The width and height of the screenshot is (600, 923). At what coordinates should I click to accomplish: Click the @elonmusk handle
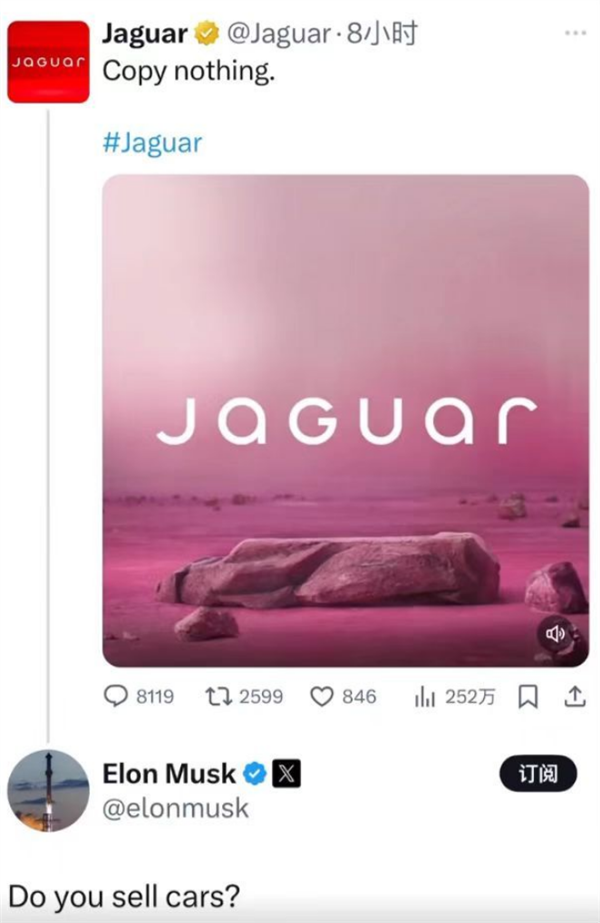[x=176, y=808]
